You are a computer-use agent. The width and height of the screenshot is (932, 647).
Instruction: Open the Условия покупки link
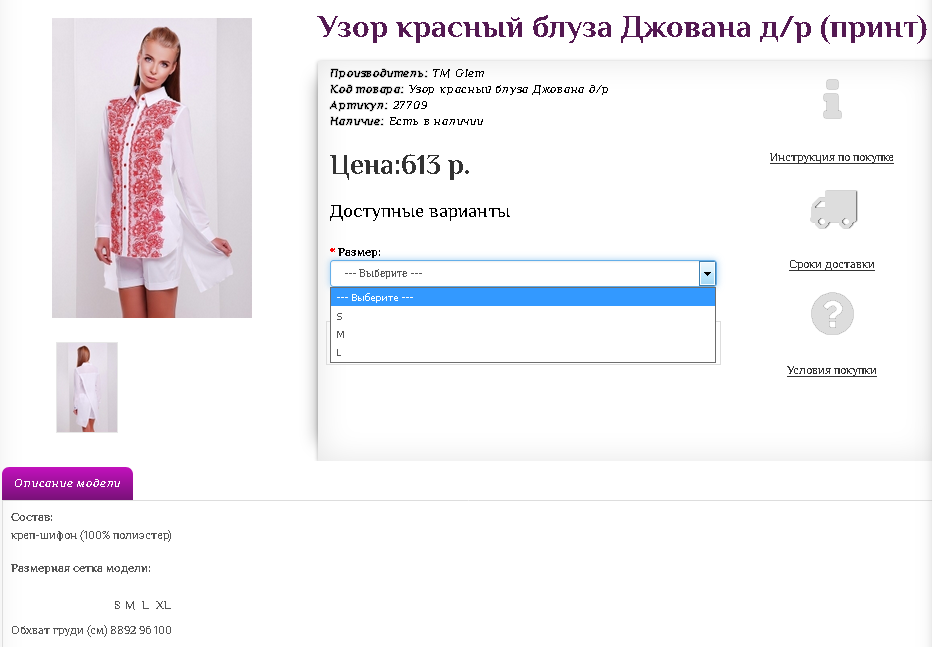pyautogui.click(x=832, y=370)
